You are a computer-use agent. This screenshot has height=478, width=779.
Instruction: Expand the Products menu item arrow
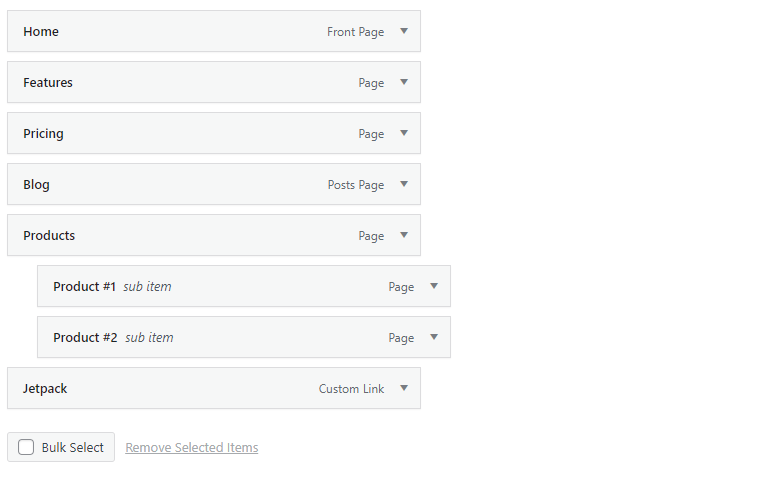tap(404, 235)
